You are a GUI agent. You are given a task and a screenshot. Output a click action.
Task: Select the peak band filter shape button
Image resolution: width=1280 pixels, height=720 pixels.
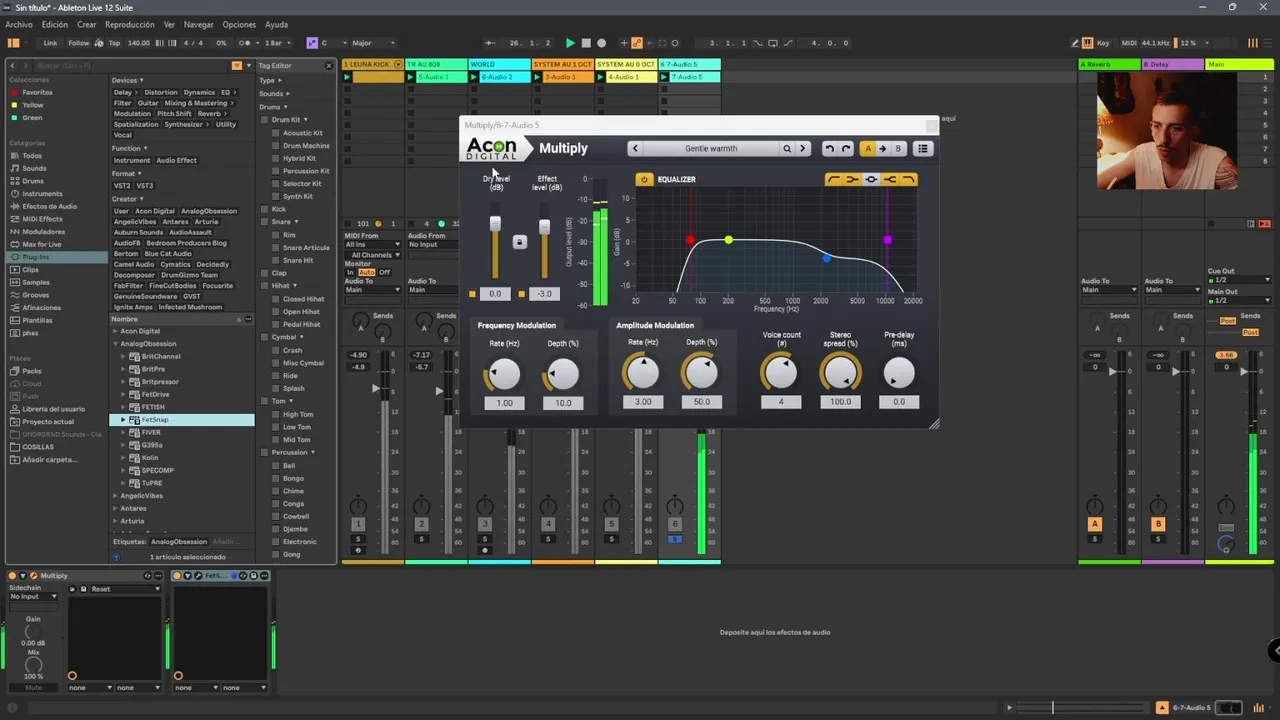871,180
